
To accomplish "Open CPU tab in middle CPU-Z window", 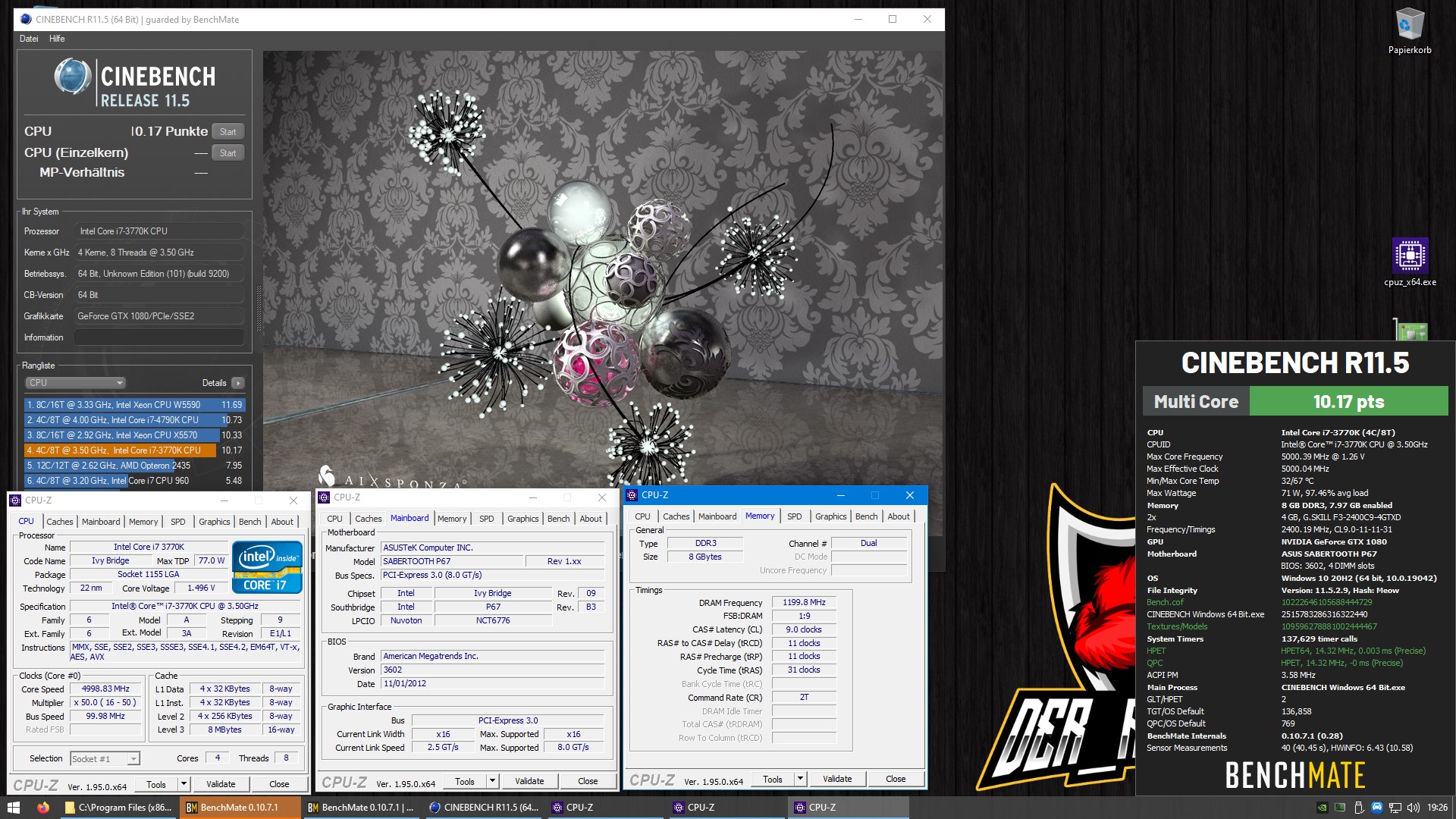I will (335, 519).
